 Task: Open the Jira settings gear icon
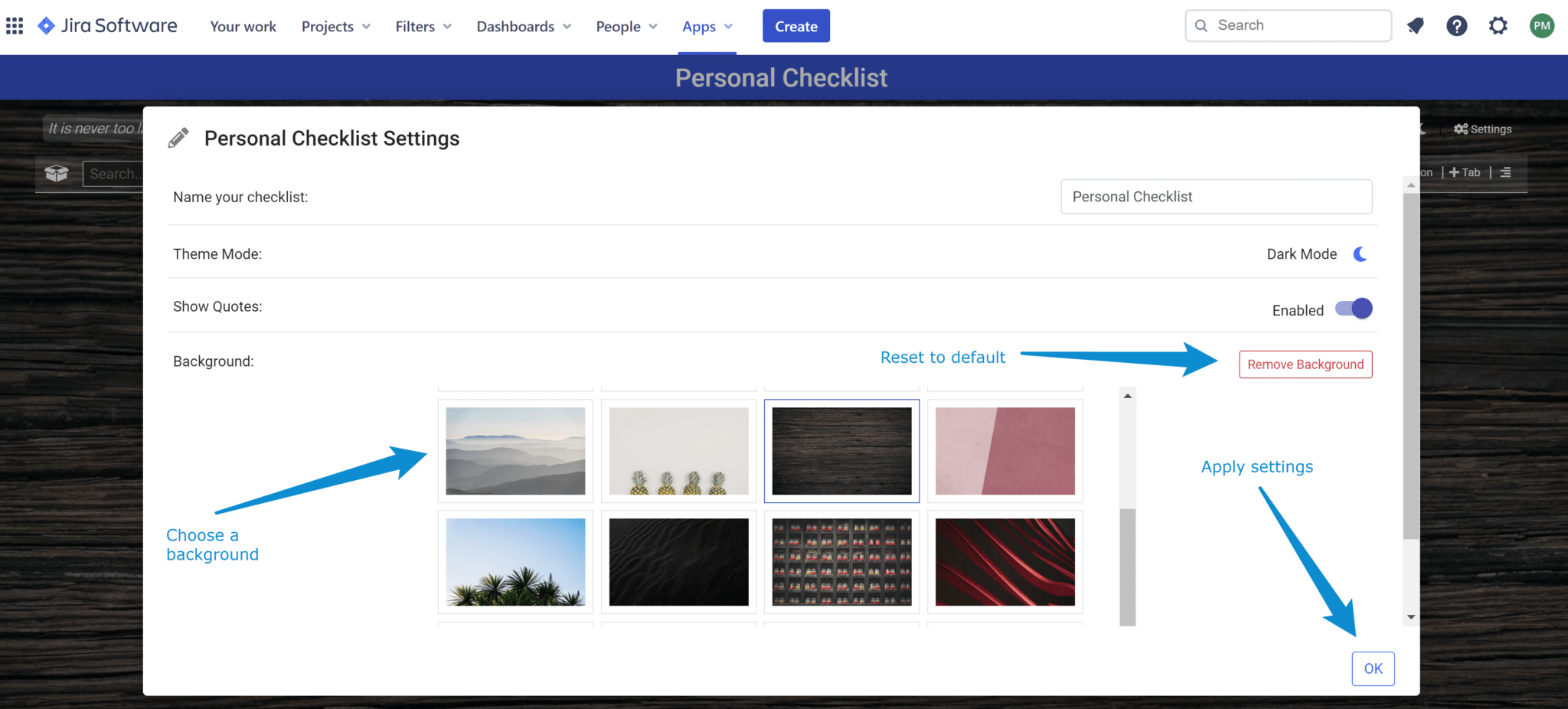(1498, 26)
